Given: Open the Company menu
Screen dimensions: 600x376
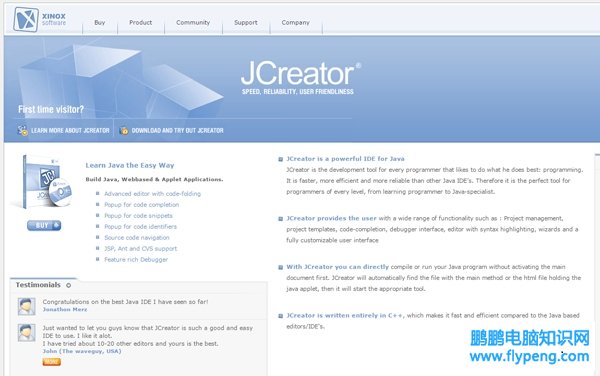Looking at the screenshot, I should coord(295,23).
